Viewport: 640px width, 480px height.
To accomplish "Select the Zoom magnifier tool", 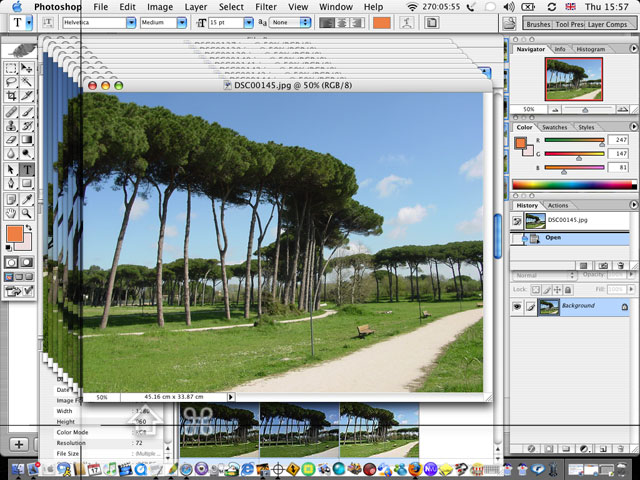I will tap(27, 213).
